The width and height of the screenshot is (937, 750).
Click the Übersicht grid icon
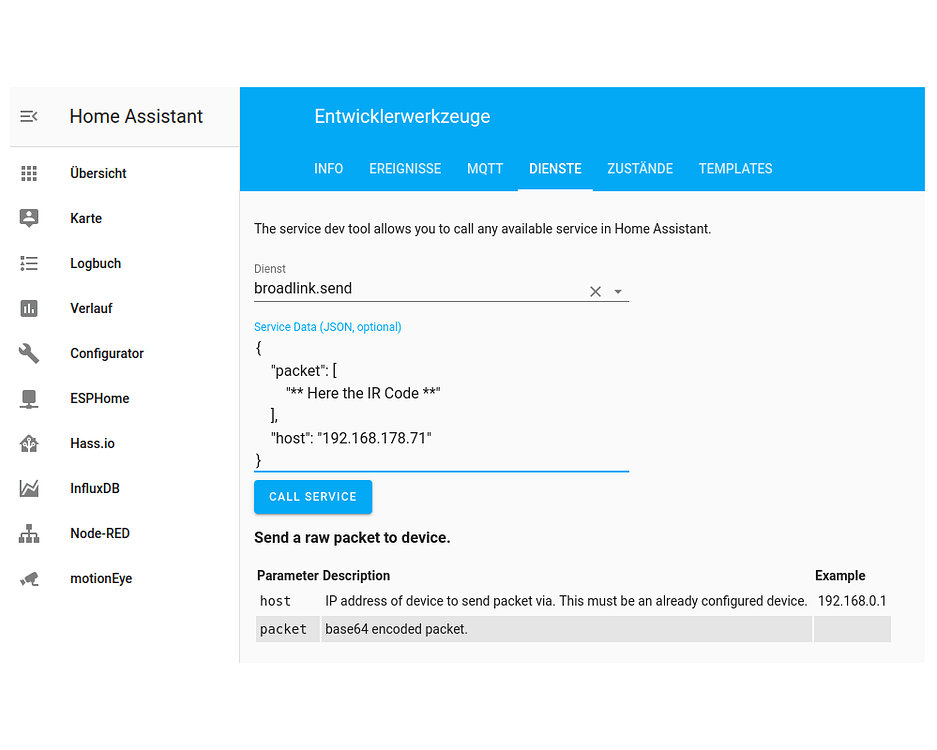tap(29, 173)
